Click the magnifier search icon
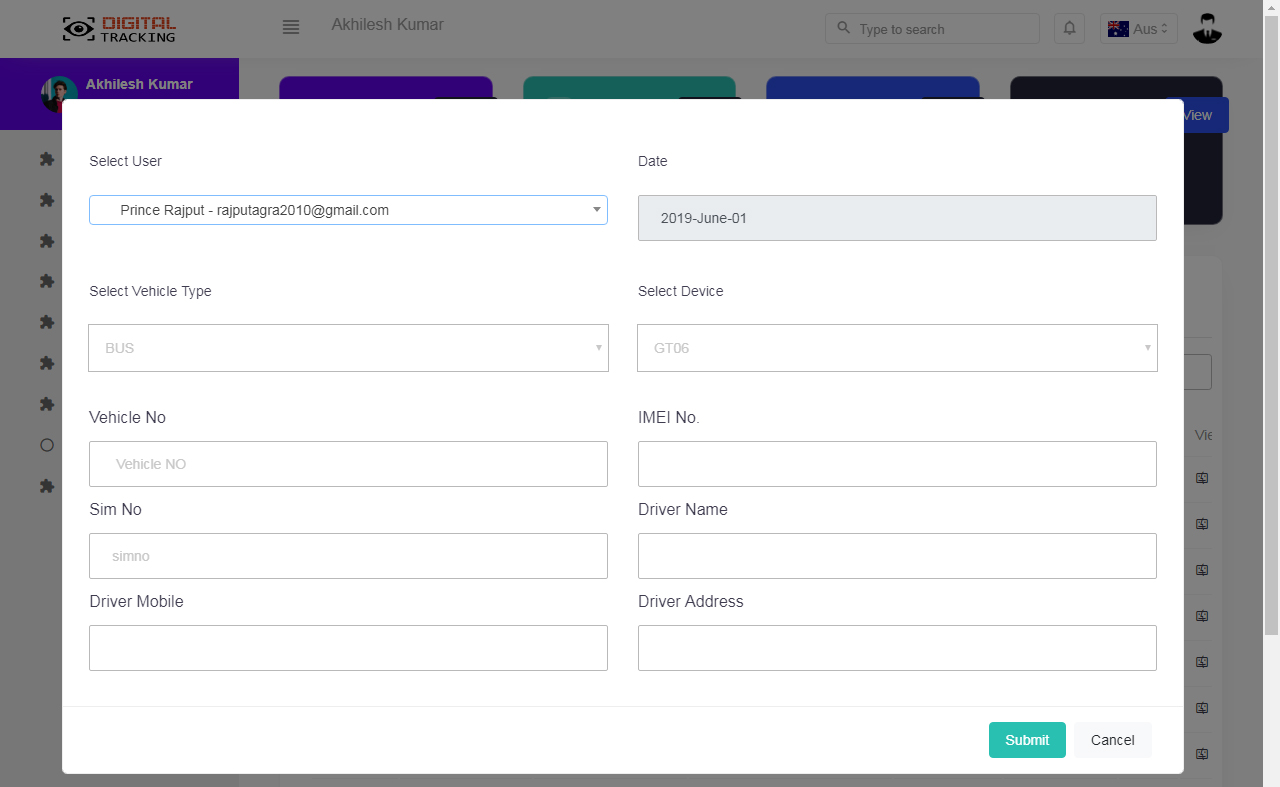This screenshot has height=787, width=1280. [x=843, y=28]
